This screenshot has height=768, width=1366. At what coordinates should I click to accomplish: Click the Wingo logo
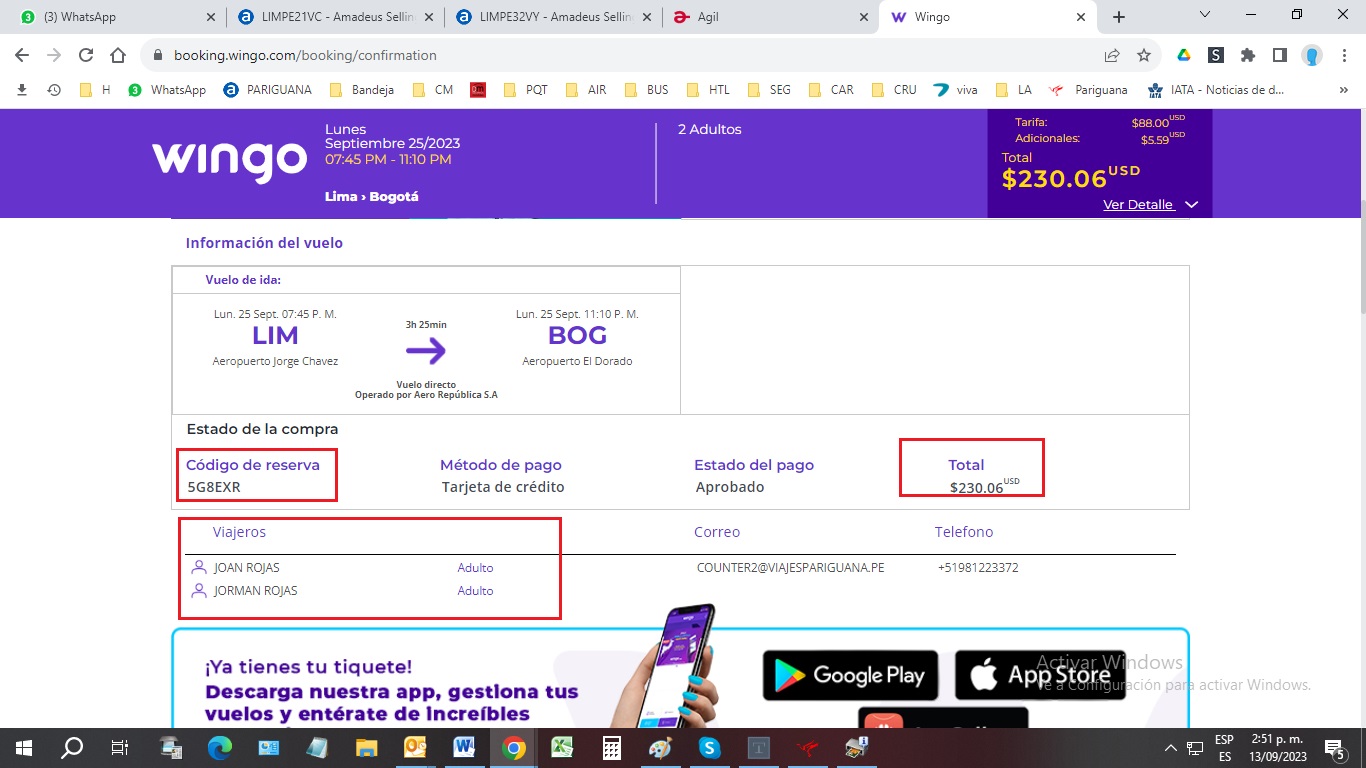pos(229,161)
